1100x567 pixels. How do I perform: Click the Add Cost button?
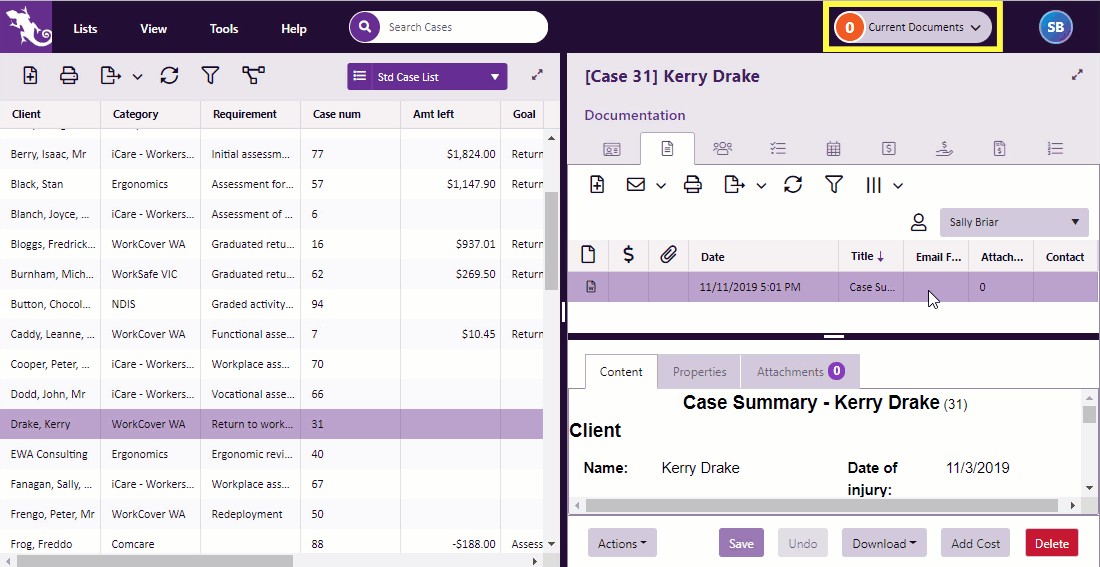(975, 543)
